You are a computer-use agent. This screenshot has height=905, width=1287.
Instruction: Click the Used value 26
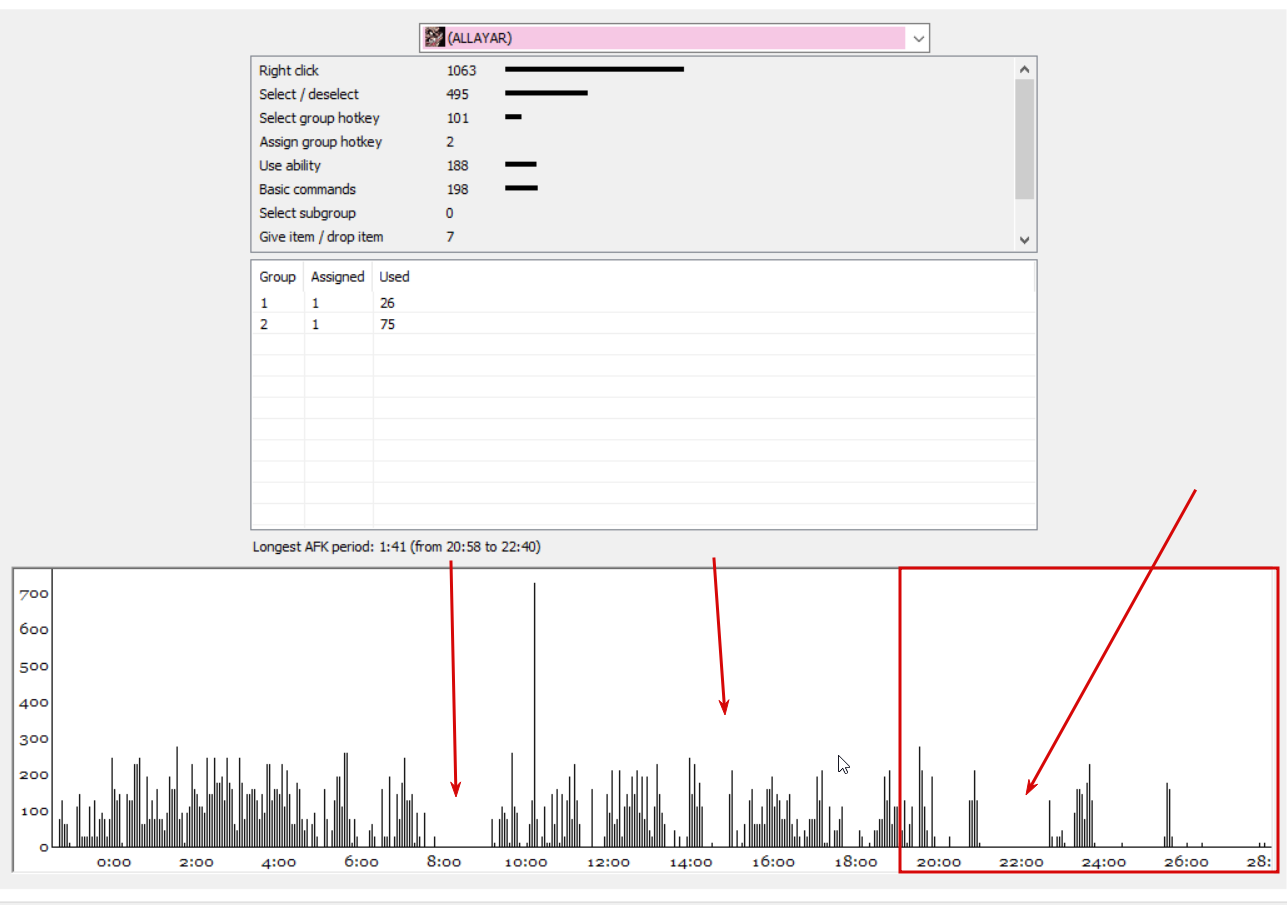click(387, 302)
